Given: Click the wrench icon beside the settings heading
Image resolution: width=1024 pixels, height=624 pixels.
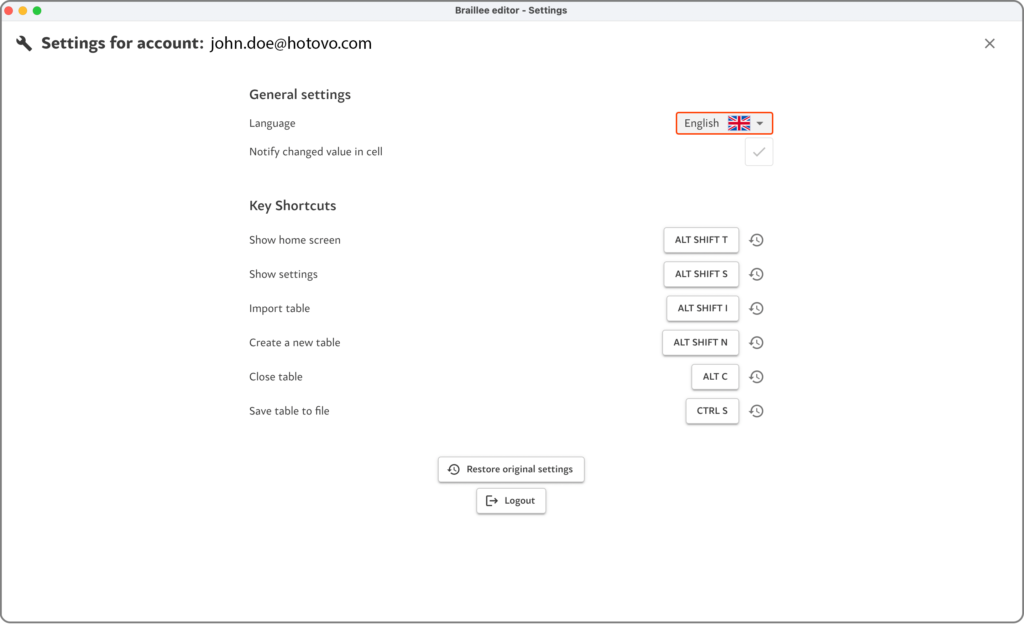Looking at the screenshot, I should 23,43.
